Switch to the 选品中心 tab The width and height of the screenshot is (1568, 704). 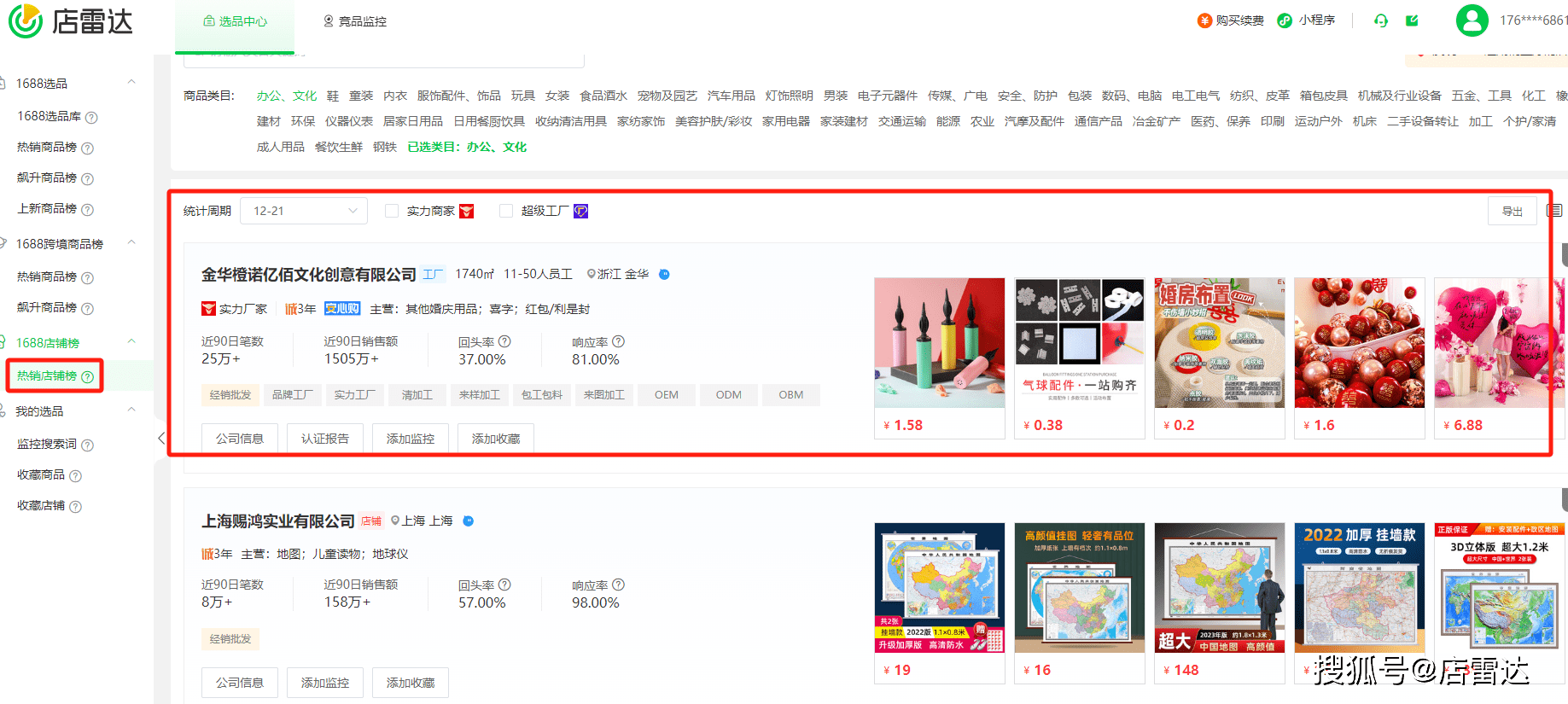[235, 21]
